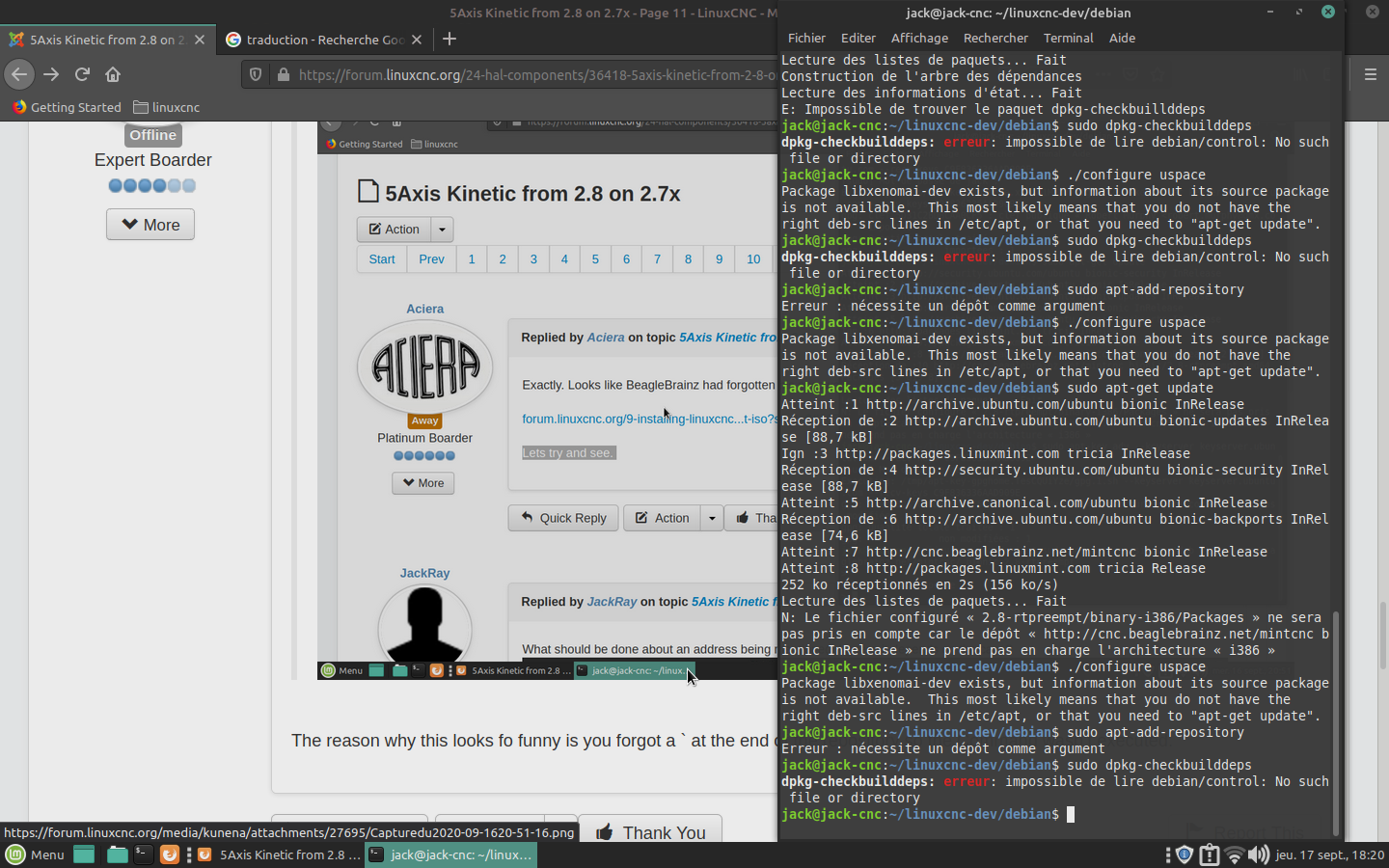
Task: Click Action button next to Quick Reply
Action: pos(662,518)
